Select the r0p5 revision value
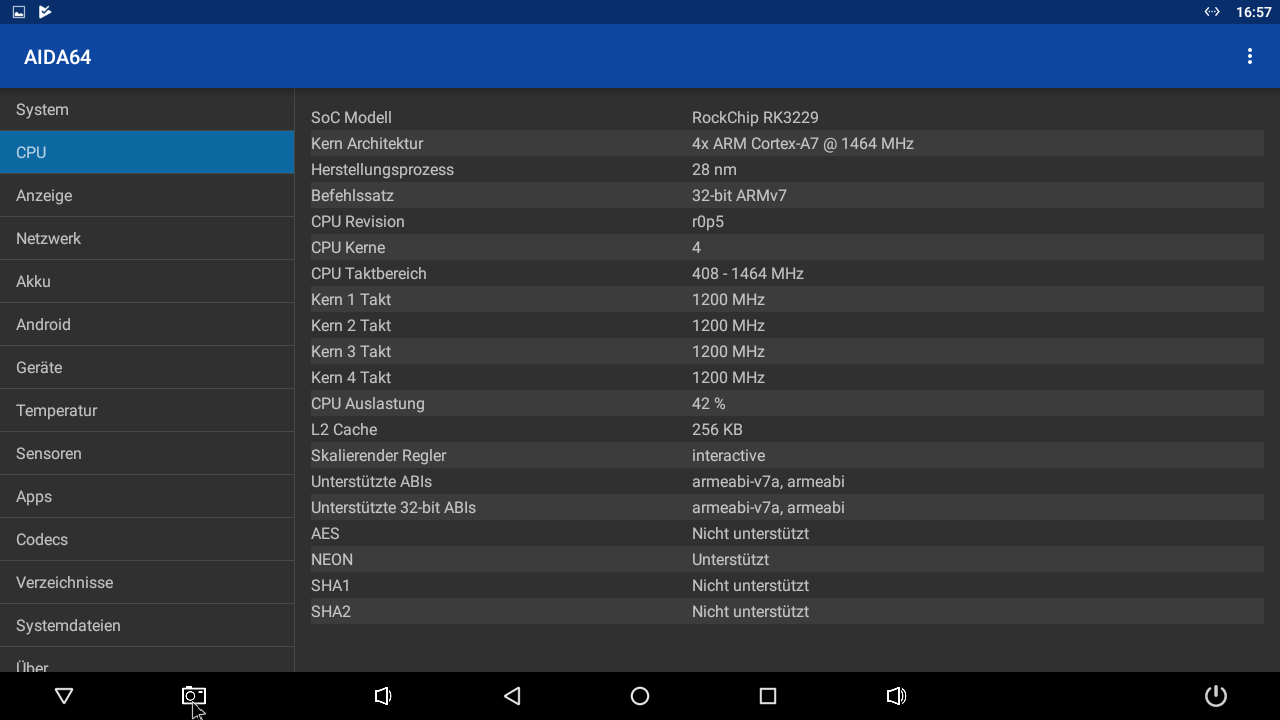Screen dimensions: 1280x720 pyautogui.click(x=708, y=222)
